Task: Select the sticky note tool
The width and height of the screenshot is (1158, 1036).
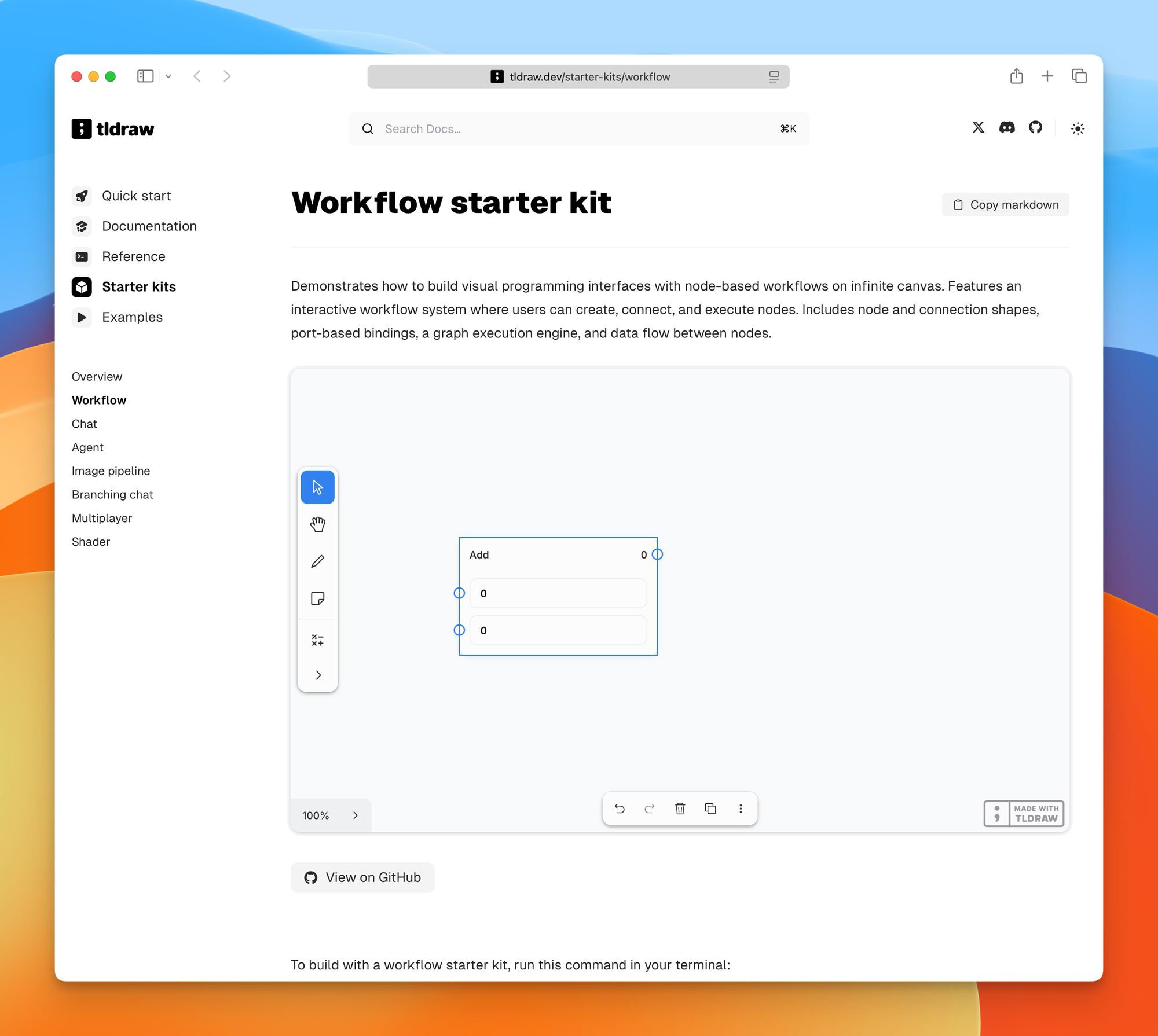Action: [317, 598]
